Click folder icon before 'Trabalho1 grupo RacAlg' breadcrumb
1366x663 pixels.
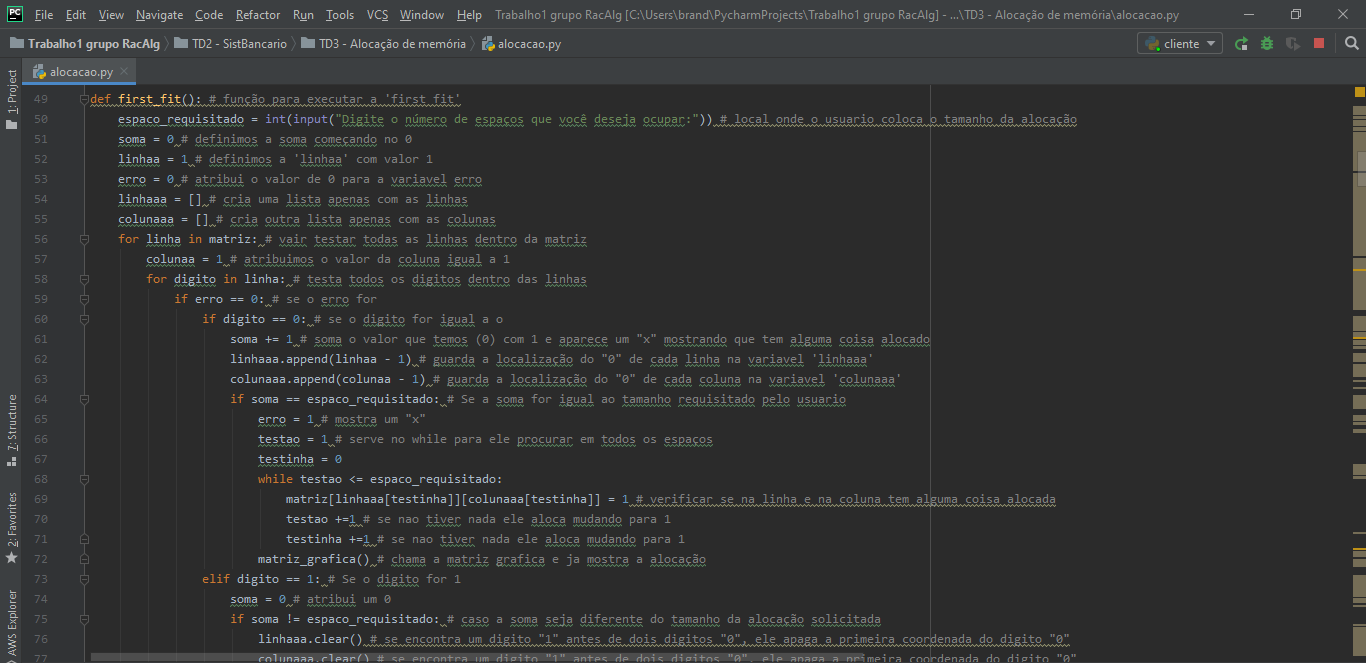point(16,44)
